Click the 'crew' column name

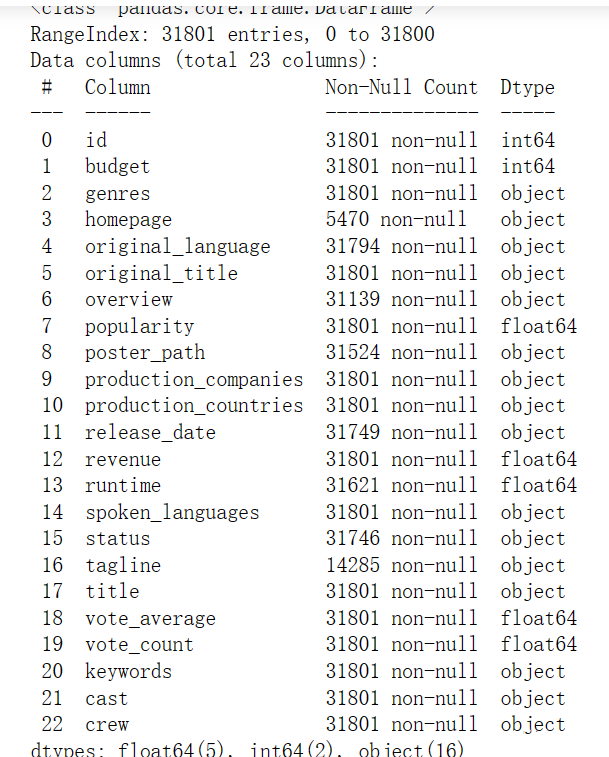pyautogui.click(x=107, y=725)
